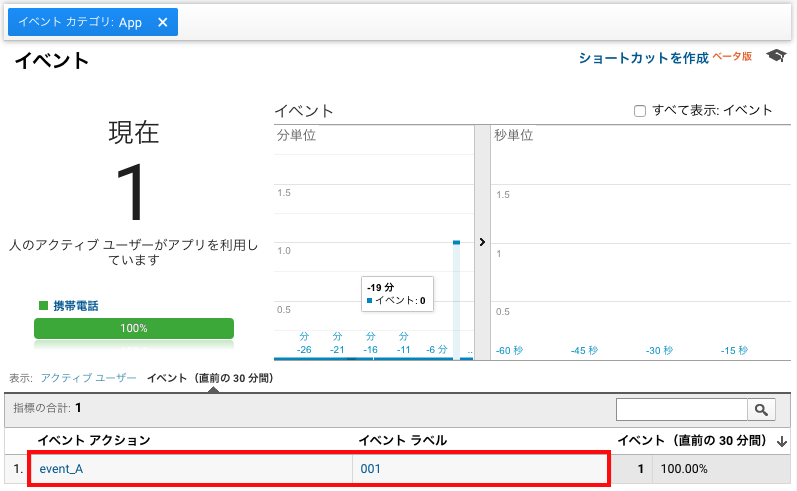Select イベント（直前の 30 分間）tab
The width and height of the screenshot is (797, 491).
210,378
